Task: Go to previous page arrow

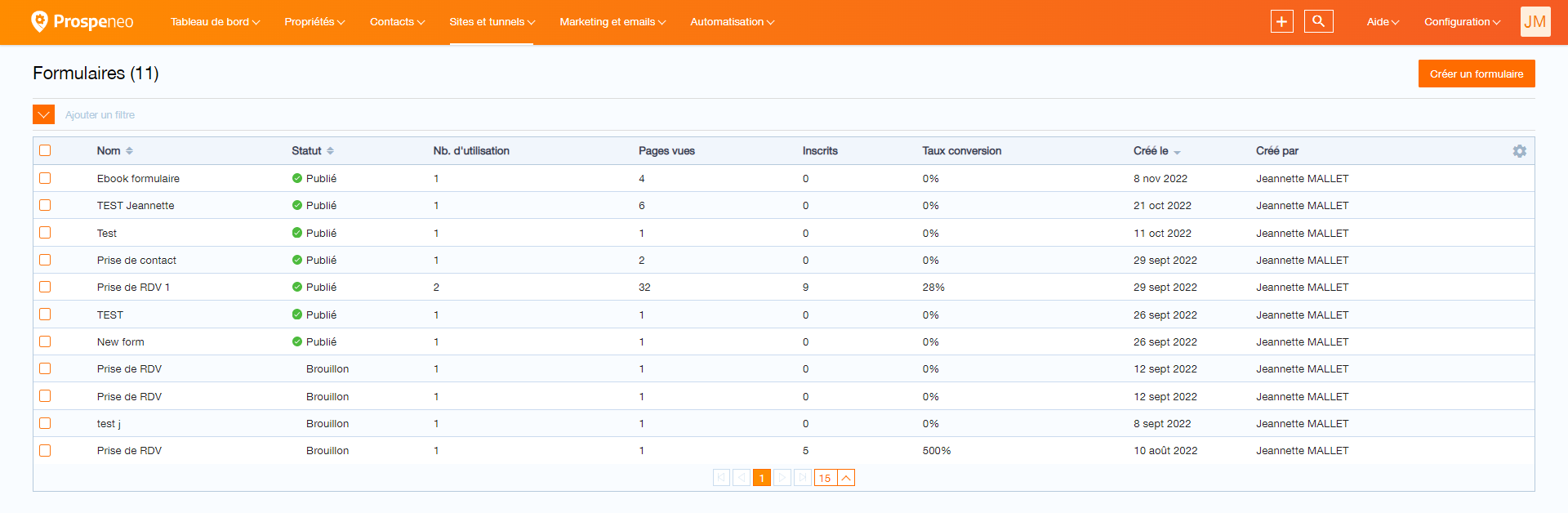Action: tap(742, 478)
